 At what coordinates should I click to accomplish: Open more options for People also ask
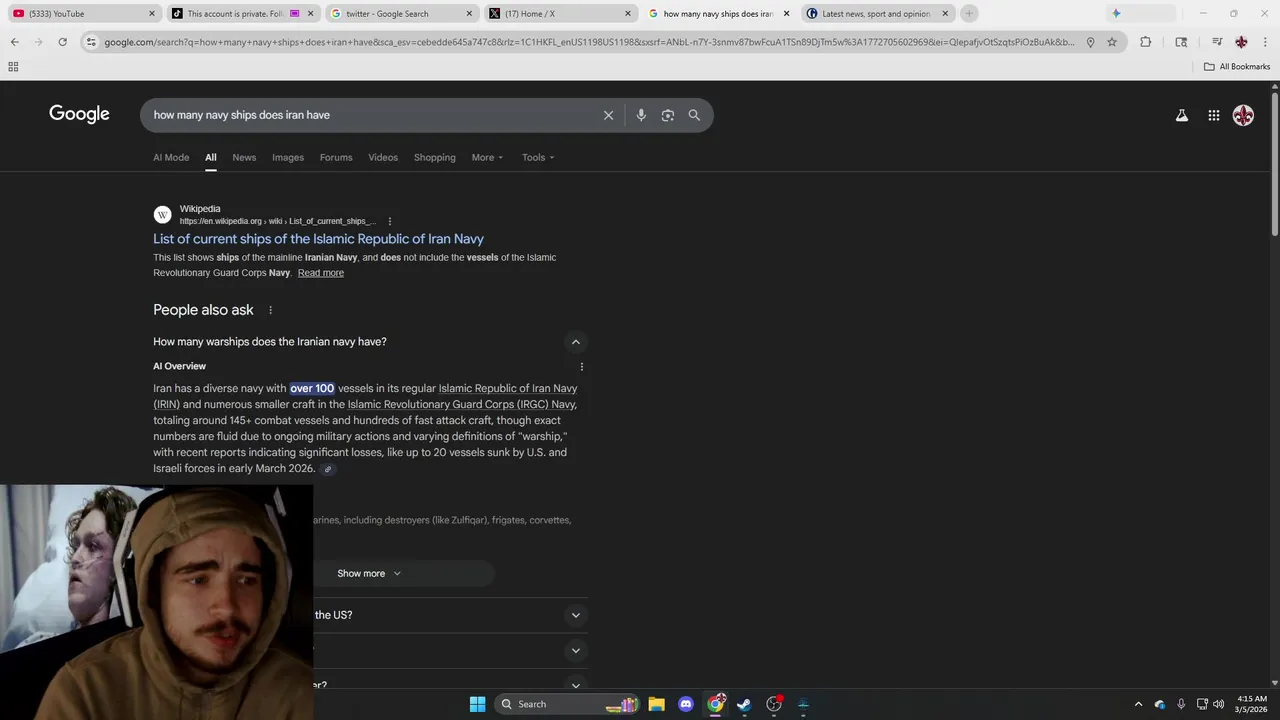click(x=270, y=310)
